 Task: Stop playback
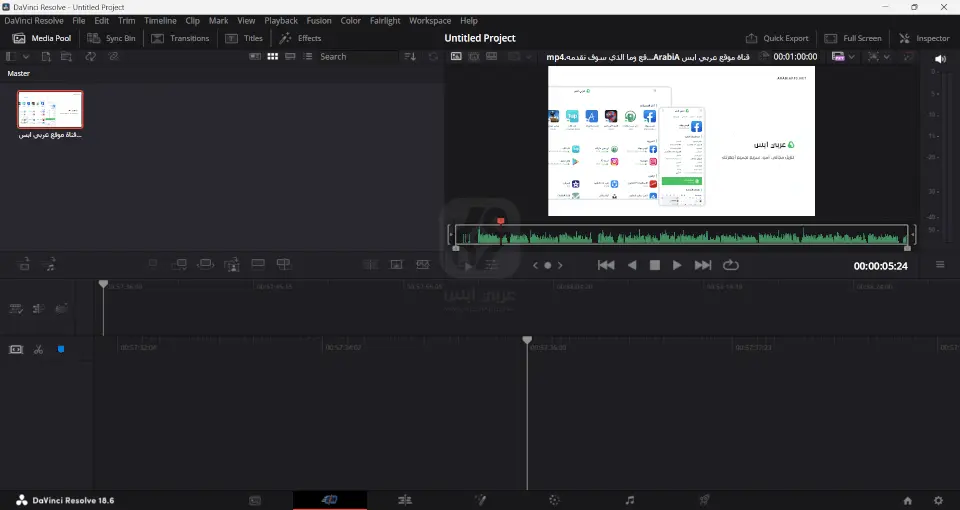pos(654,265)
